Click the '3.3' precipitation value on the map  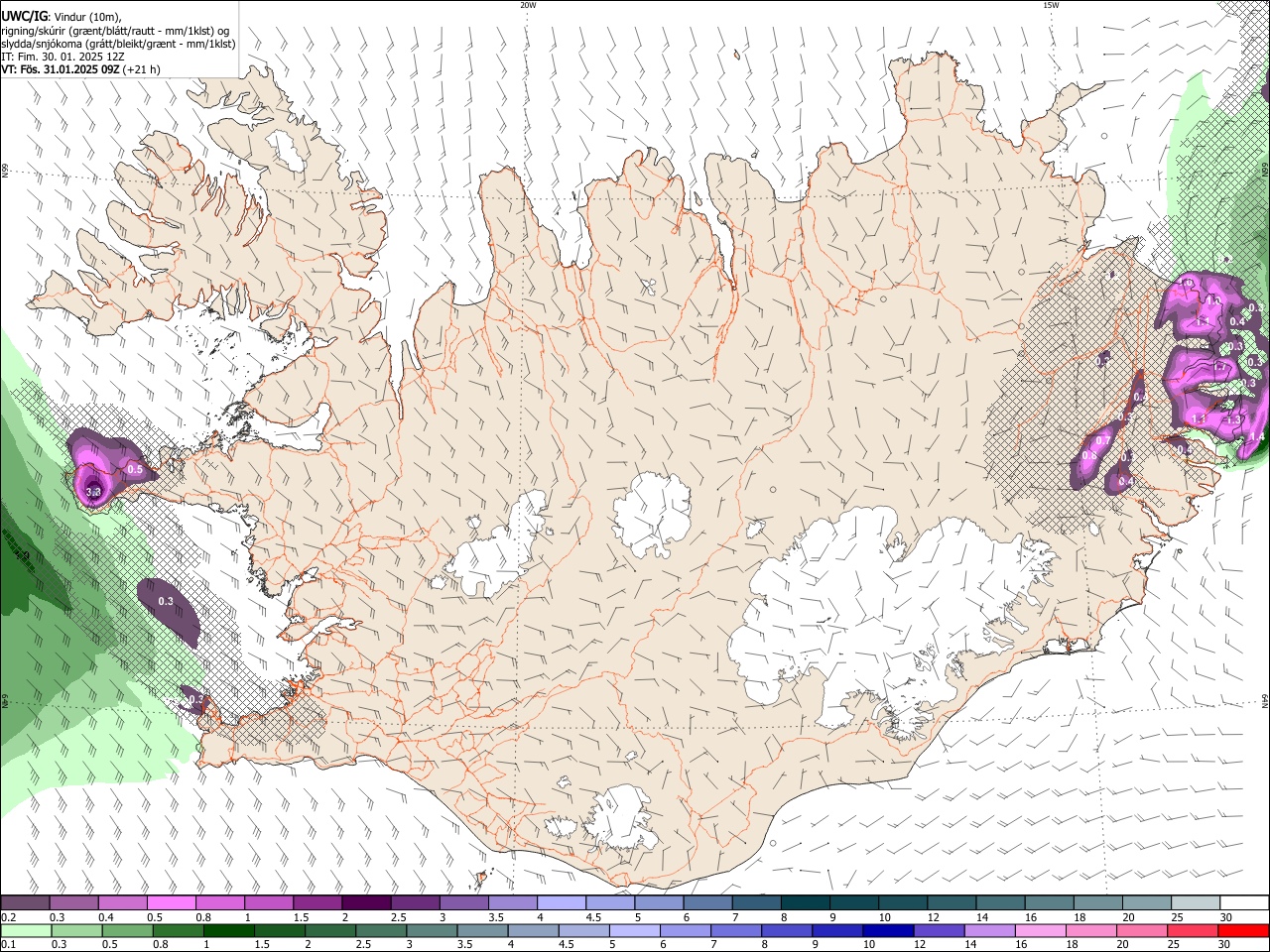tap(94, 491)
